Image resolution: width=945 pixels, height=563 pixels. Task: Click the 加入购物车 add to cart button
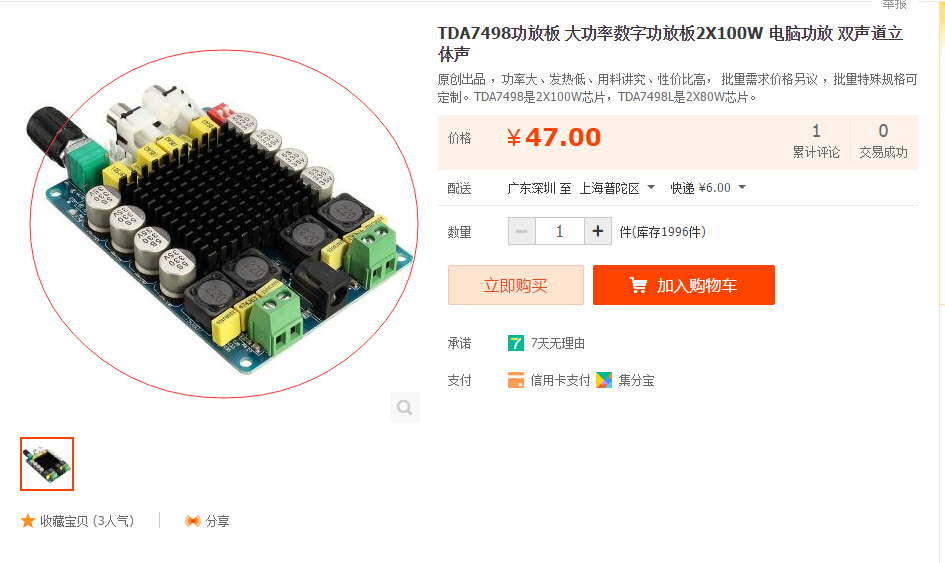(x=684, y=285)
